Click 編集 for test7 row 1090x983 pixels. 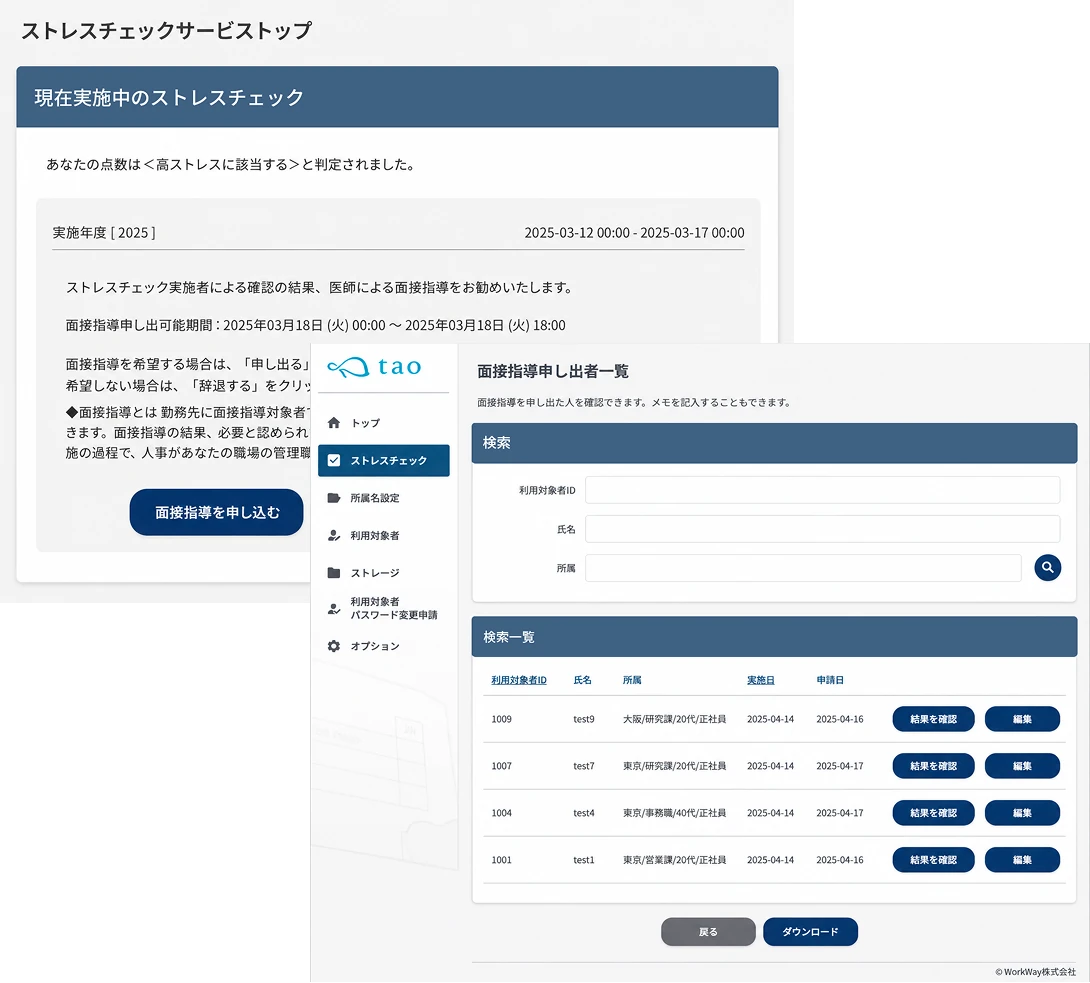[1022, 765]
